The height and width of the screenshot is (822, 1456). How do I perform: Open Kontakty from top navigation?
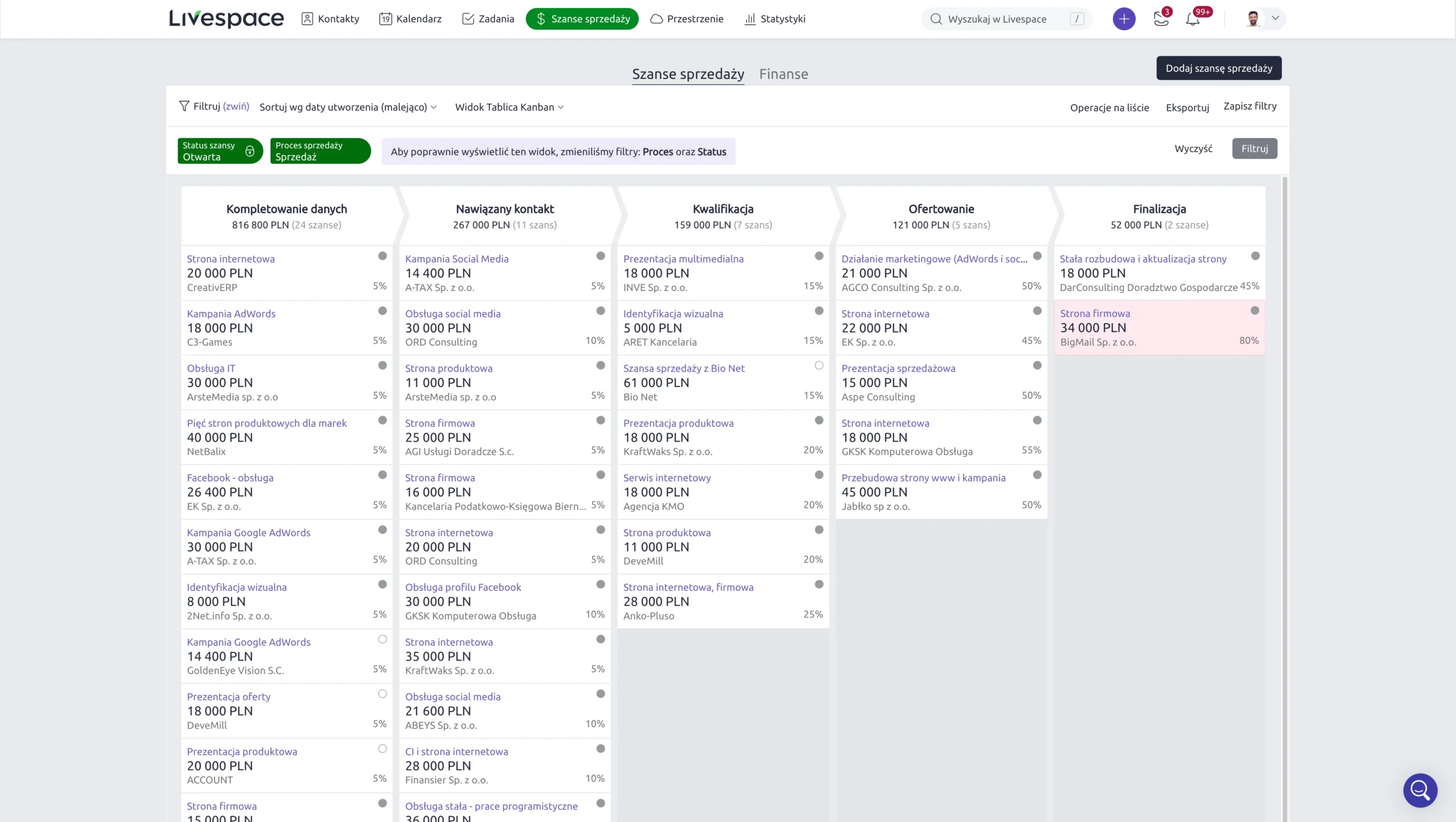tap(330, 19)
